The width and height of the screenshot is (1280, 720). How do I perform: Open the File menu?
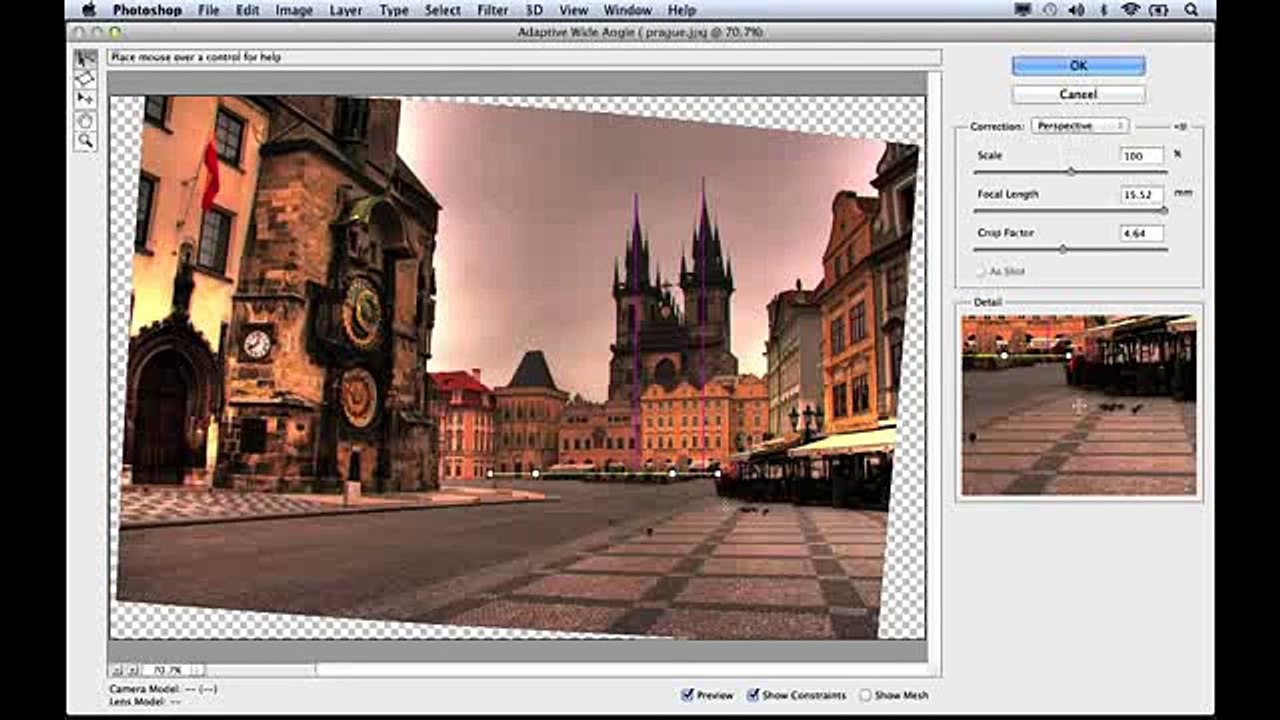tap(208, 10)
